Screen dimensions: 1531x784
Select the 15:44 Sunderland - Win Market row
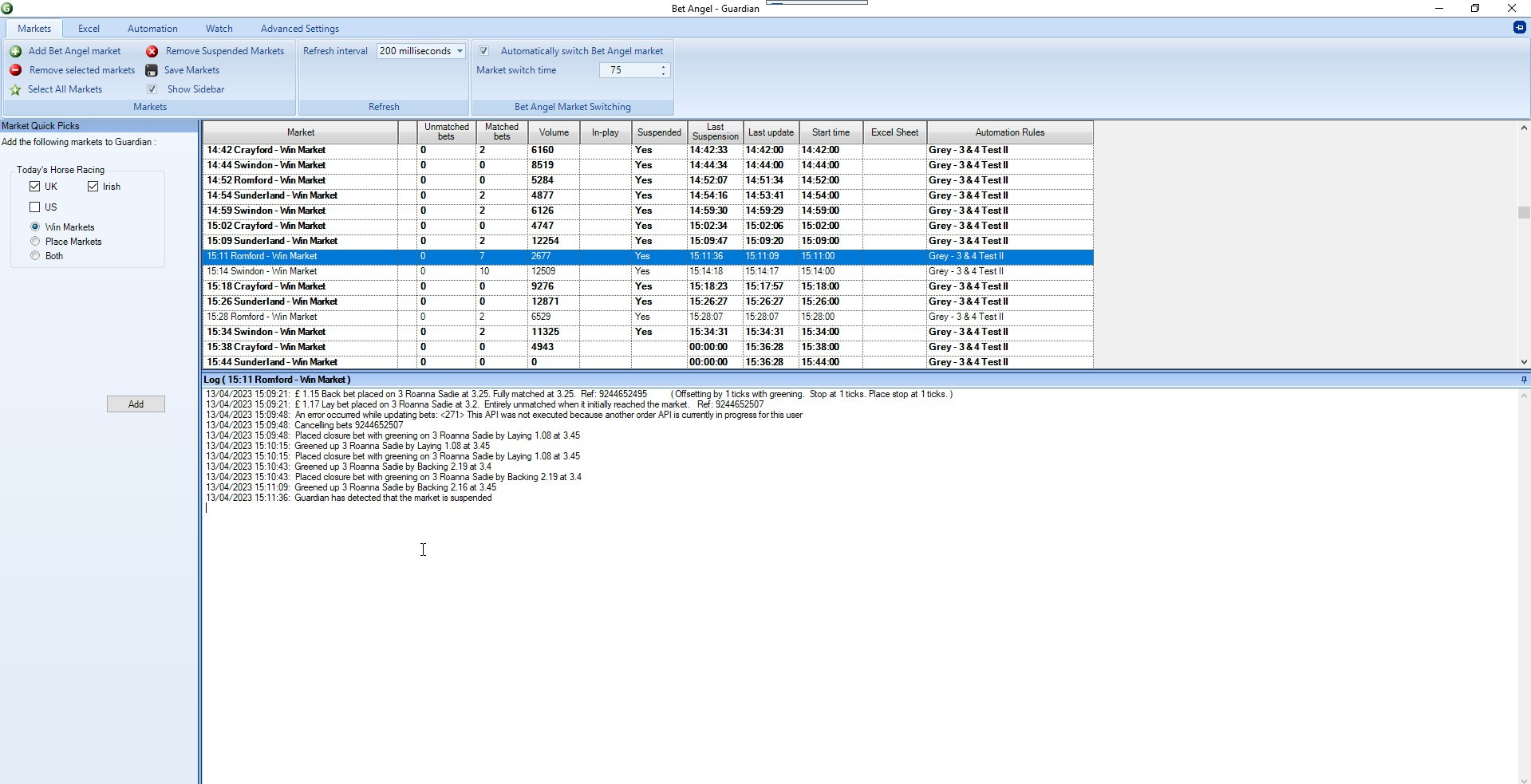(x=648, y=362)
